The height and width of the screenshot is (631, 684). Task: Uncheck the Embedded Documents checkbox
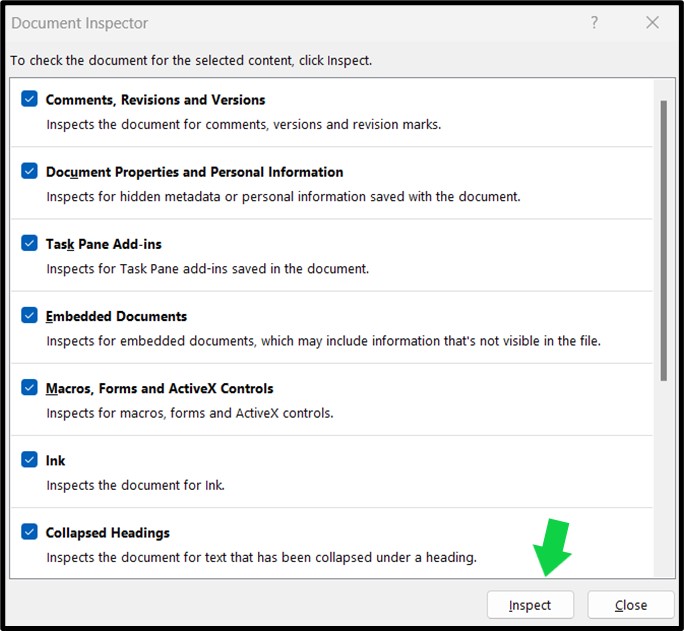pos(30,315)
